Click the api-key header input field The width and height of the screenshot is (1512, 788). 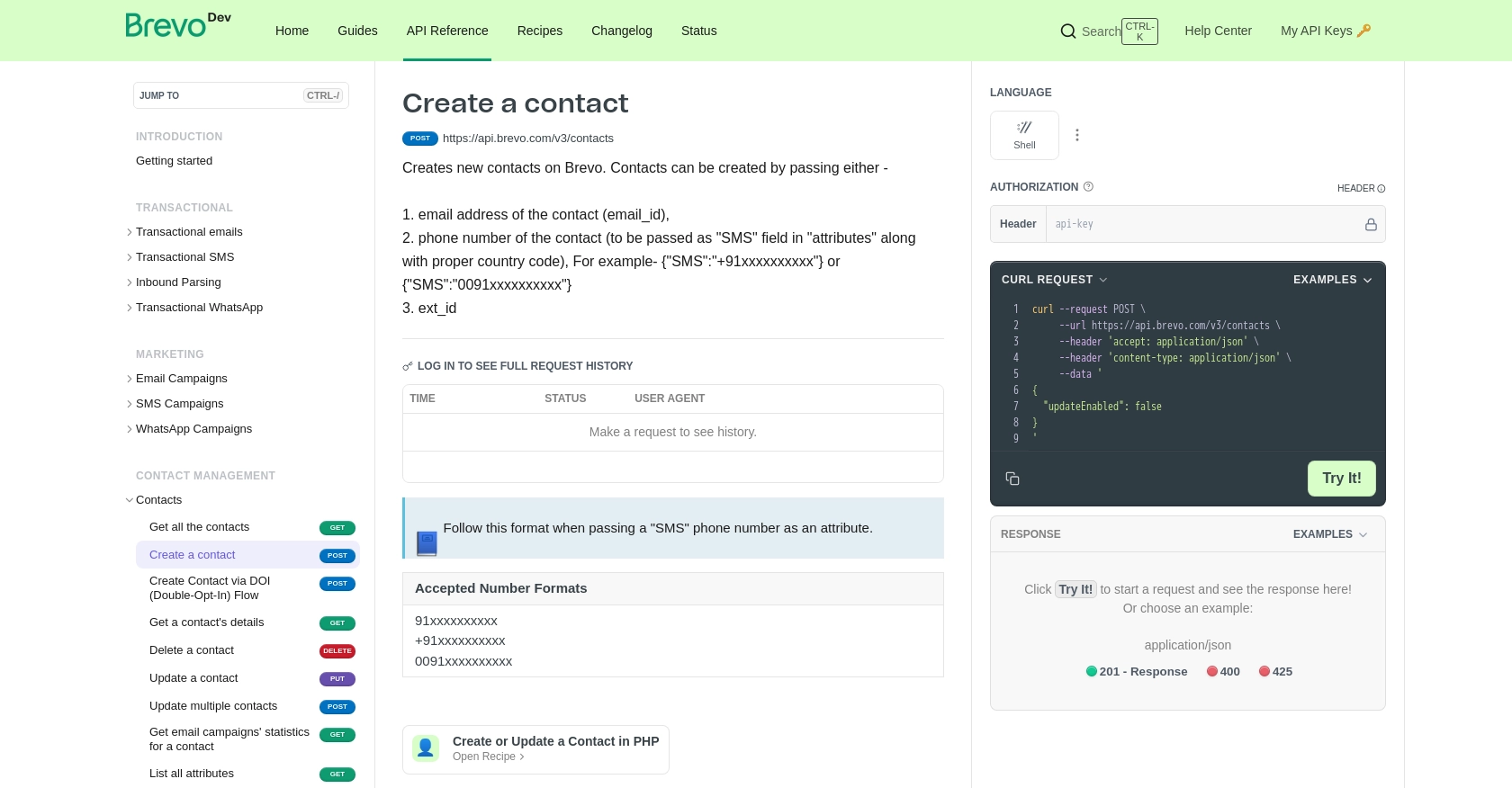[1204, 224]
